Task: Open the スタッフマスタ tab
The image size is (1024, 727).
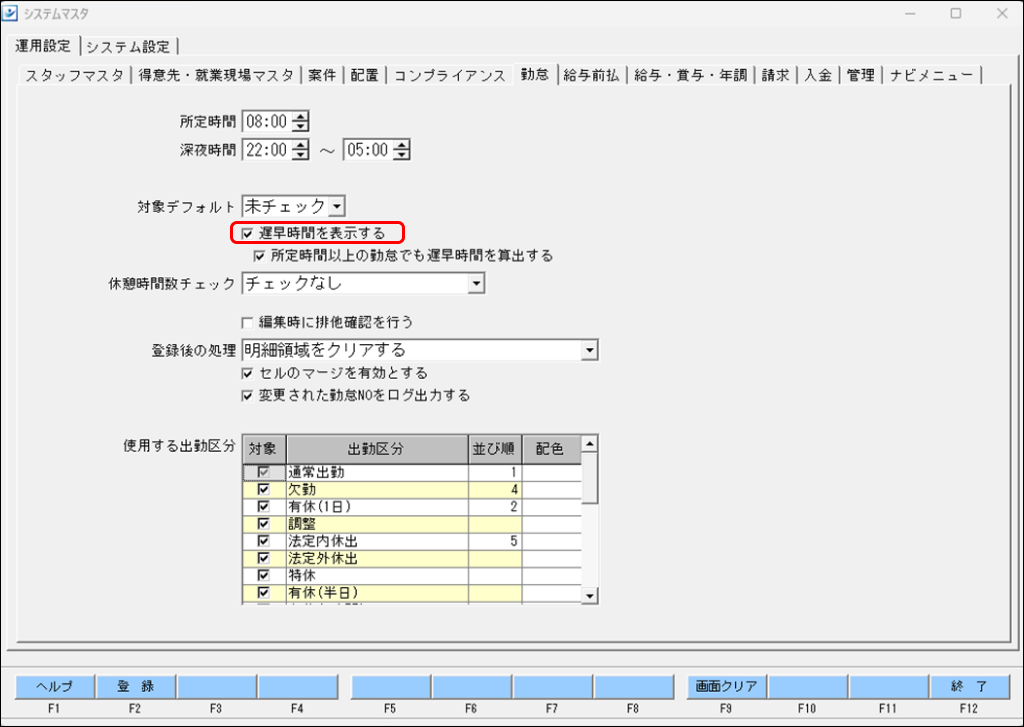Action: pos(74,75)
